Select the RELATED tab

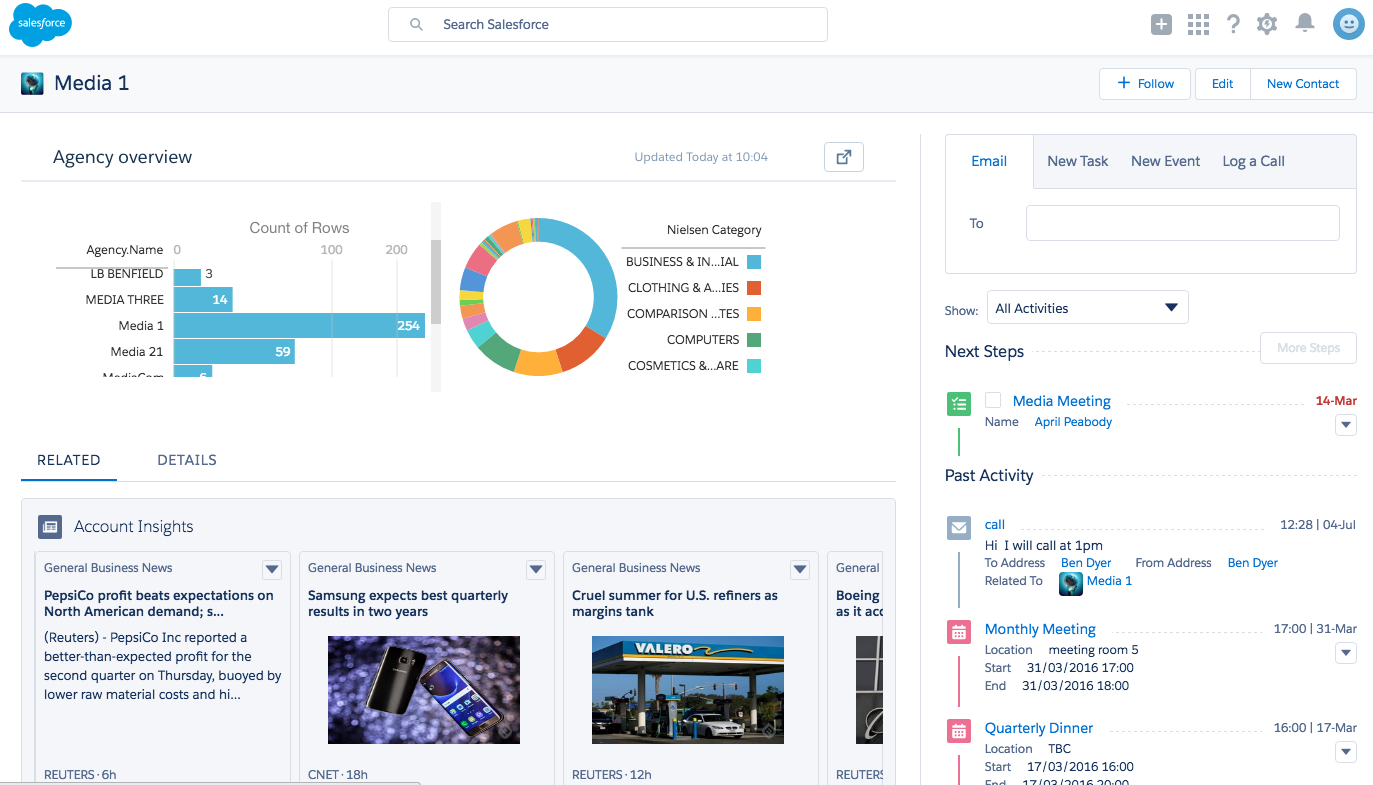69,460
